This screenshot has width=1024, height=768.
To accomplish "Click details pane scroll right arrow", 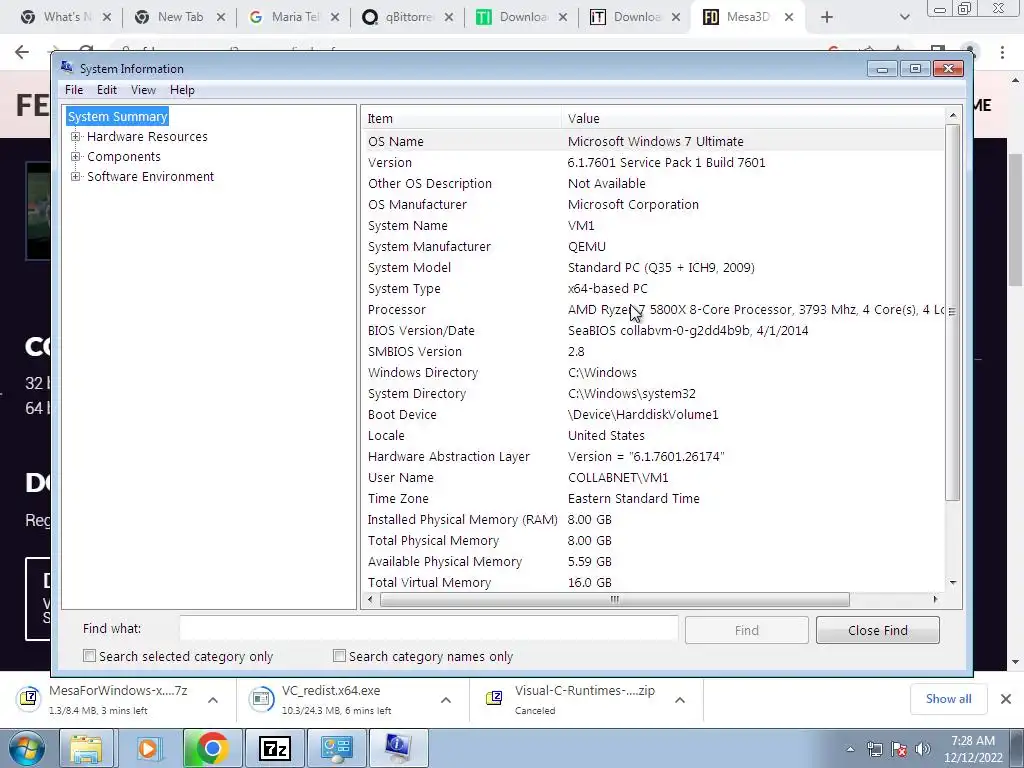I will 935,600.
